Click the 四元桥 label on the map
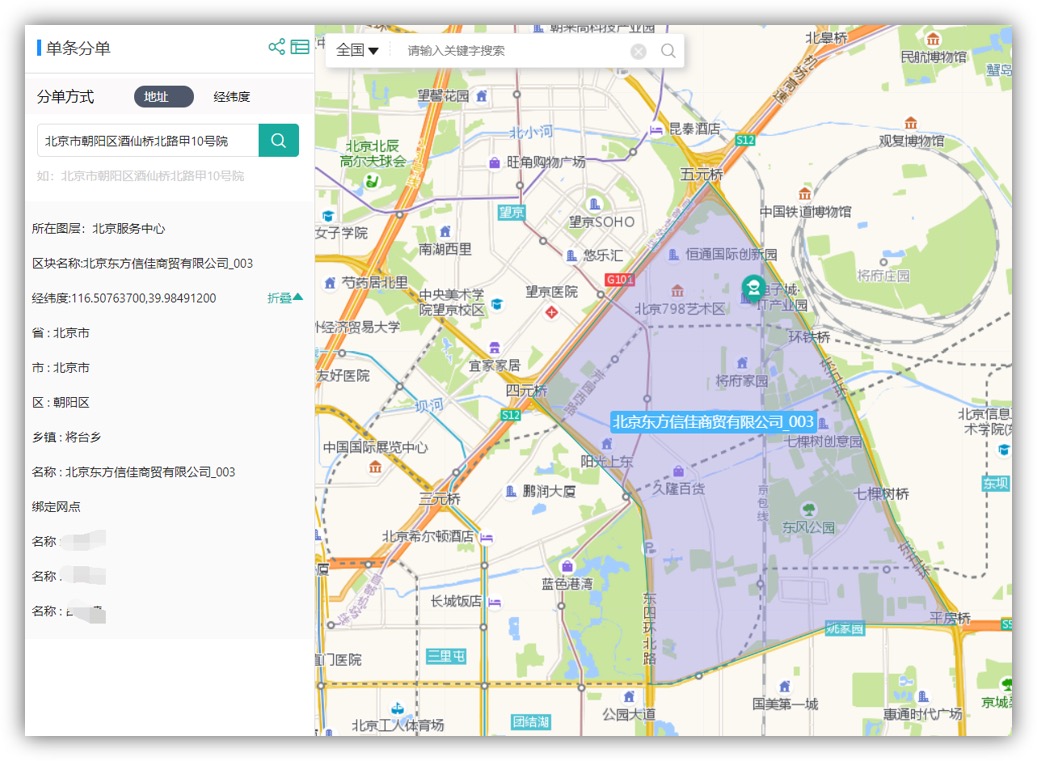Screen dimensions: 1037x761 (526, 390)
